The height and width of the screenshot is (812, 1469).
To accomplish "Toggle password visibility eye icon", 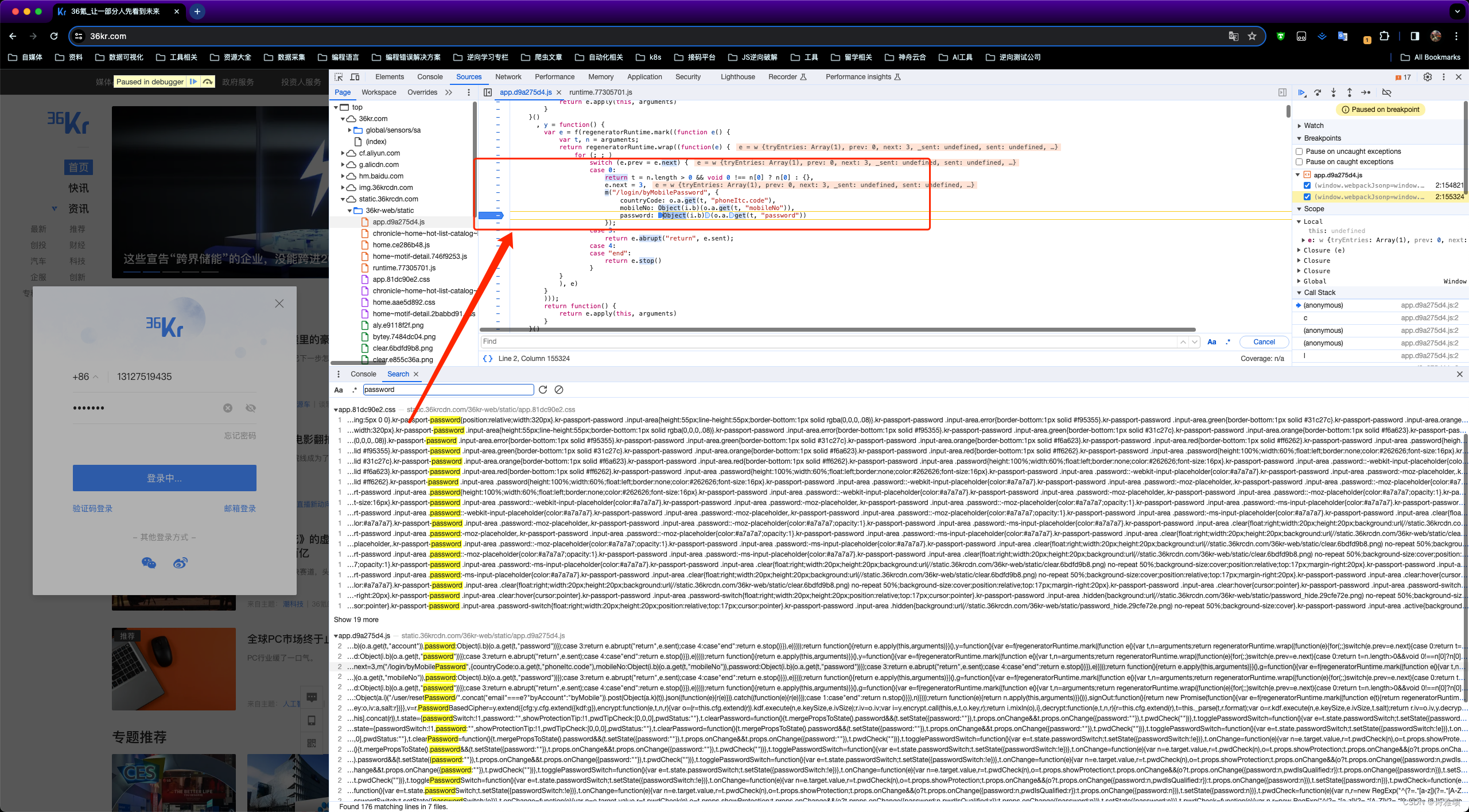I will [x=251, y=408].
